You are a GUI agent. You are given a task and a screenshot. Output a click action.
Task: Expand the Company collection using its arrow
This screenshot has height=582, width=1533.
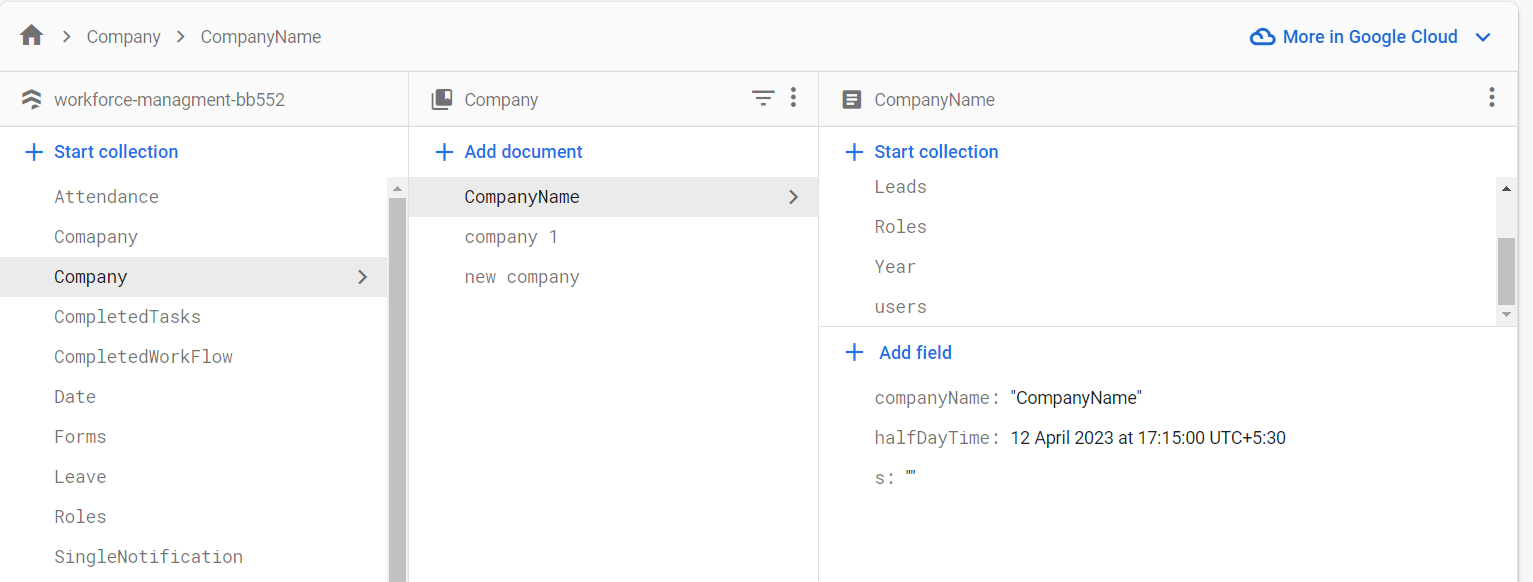pos(363,276)
